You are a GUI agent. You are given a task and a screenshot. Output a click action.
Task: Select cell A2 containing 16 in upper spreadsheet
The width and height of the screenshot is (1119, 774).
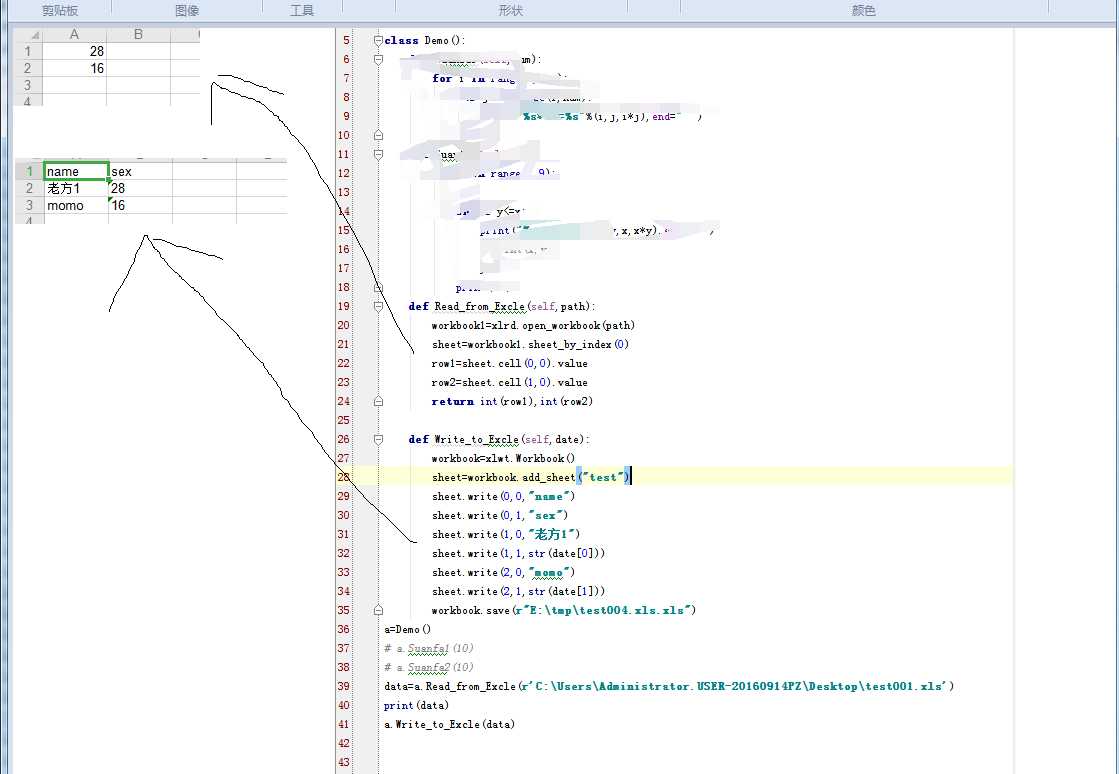[74, 68]
